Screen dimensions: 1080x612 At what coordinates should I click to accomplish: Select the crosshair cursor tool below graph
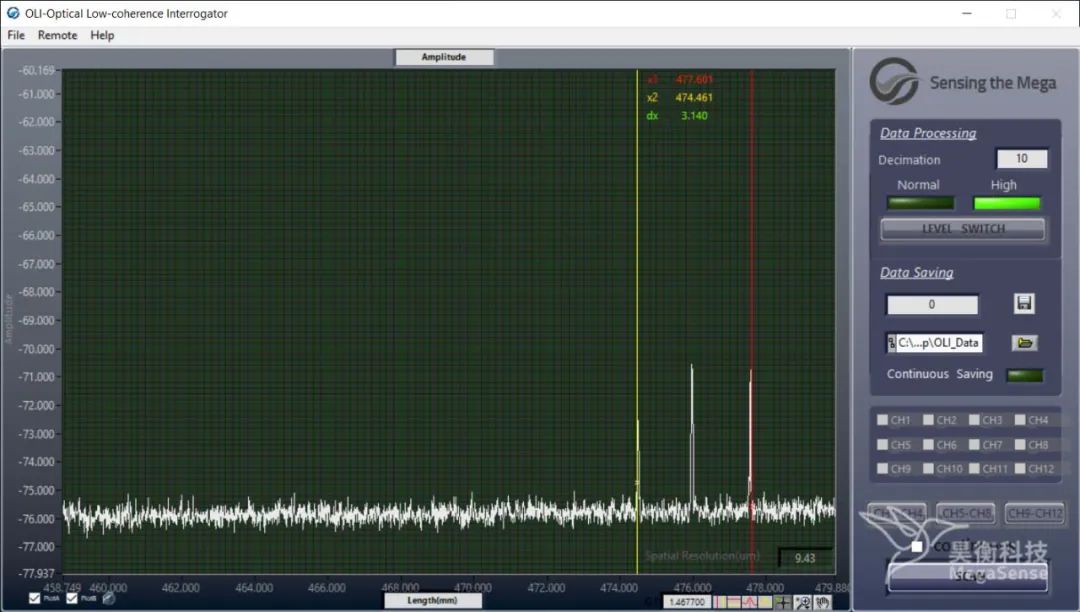(782, 602)
